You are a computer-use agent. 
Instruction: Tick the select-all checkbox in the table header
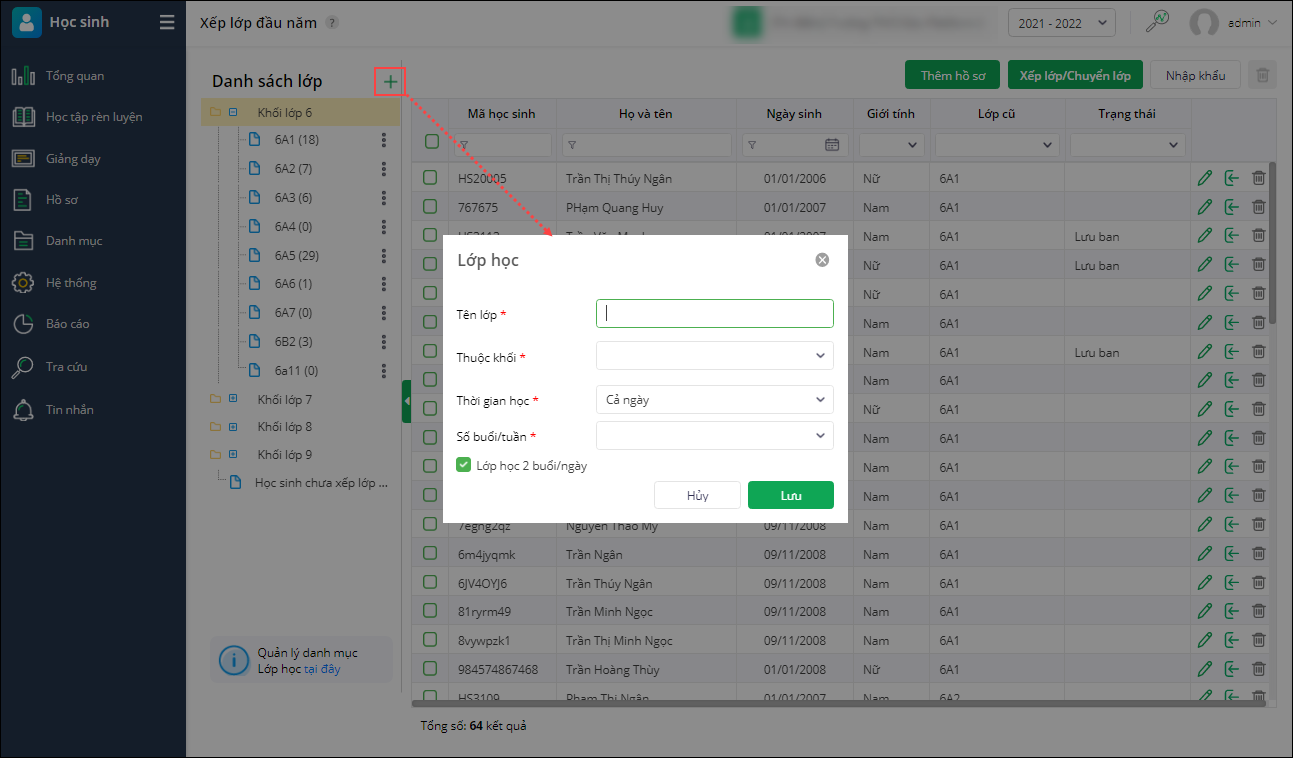(x=432, y=142)
